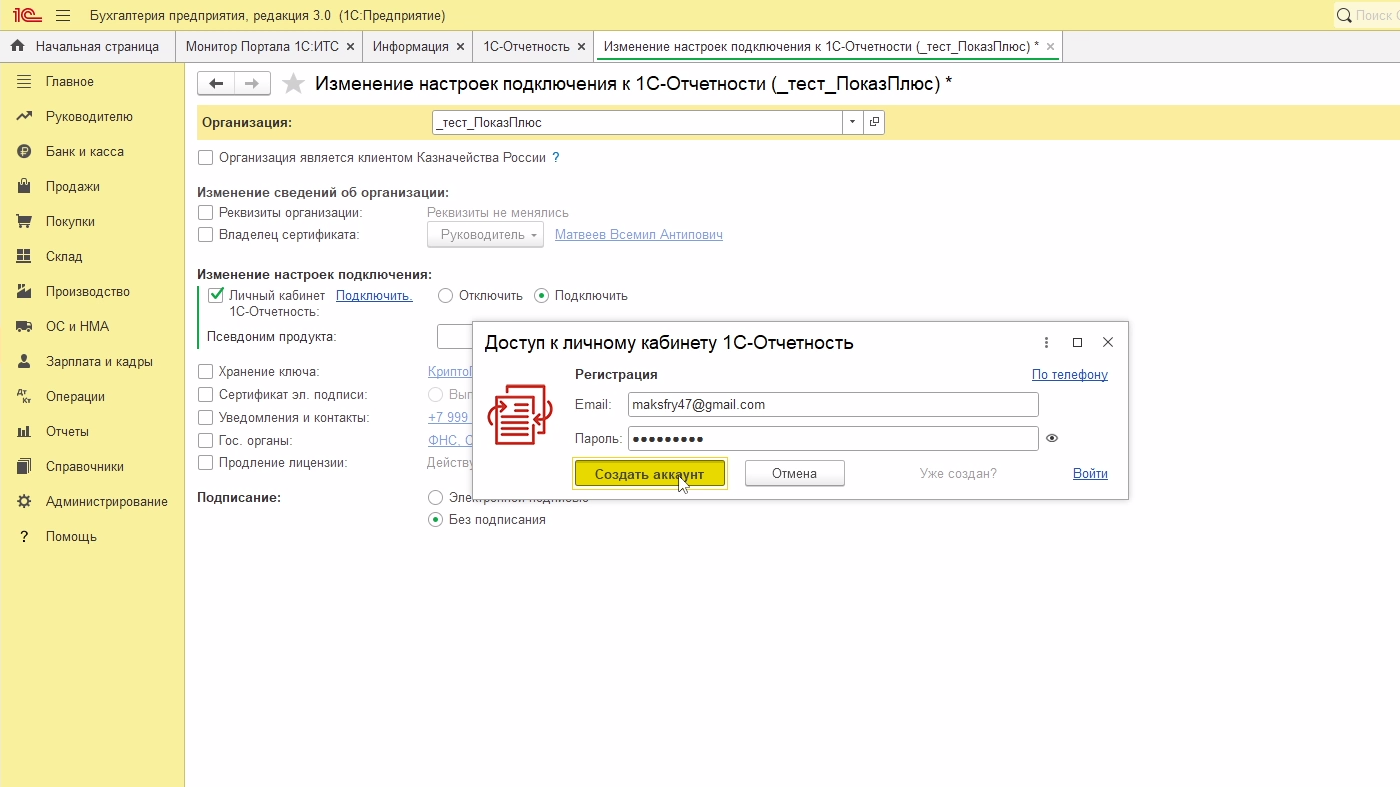Uncheck the Личный кабинет checkbox
The width and height of the screenshot is (1400, 787).
click(x=215, y=295)
